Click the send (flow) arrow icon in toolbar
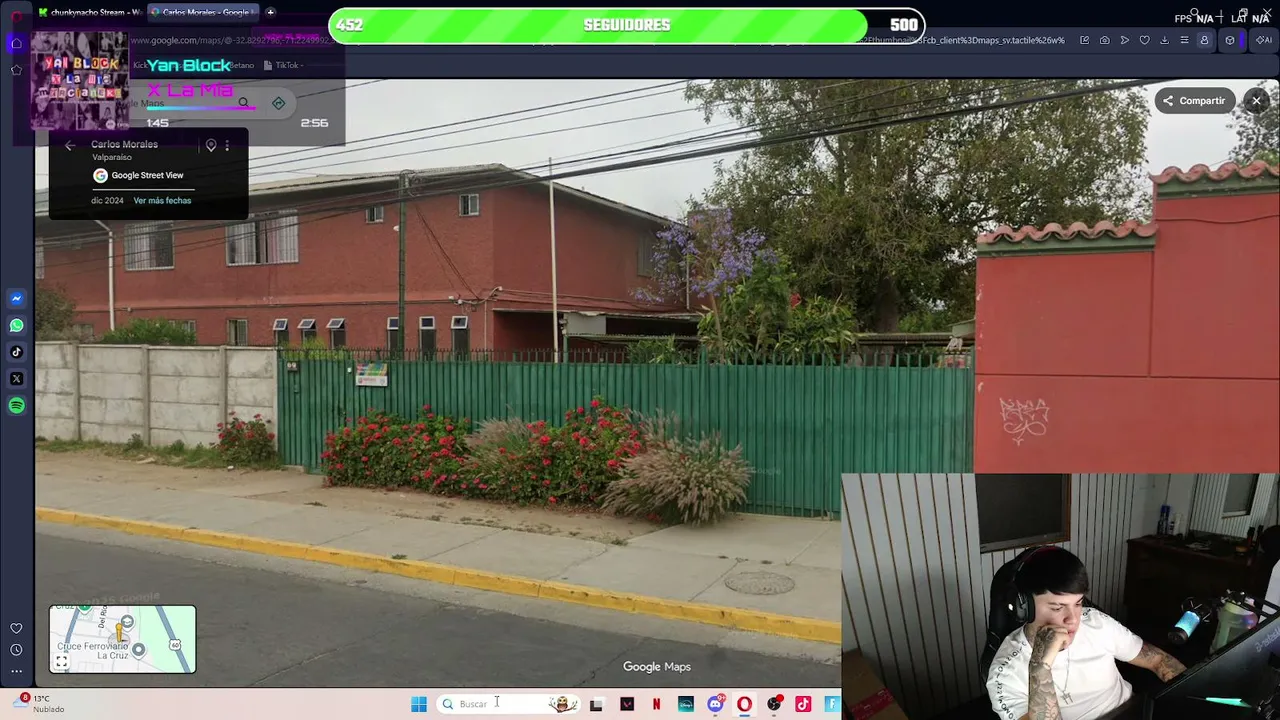Viewport: 1280px width, 720px height. coord(1124,40)
